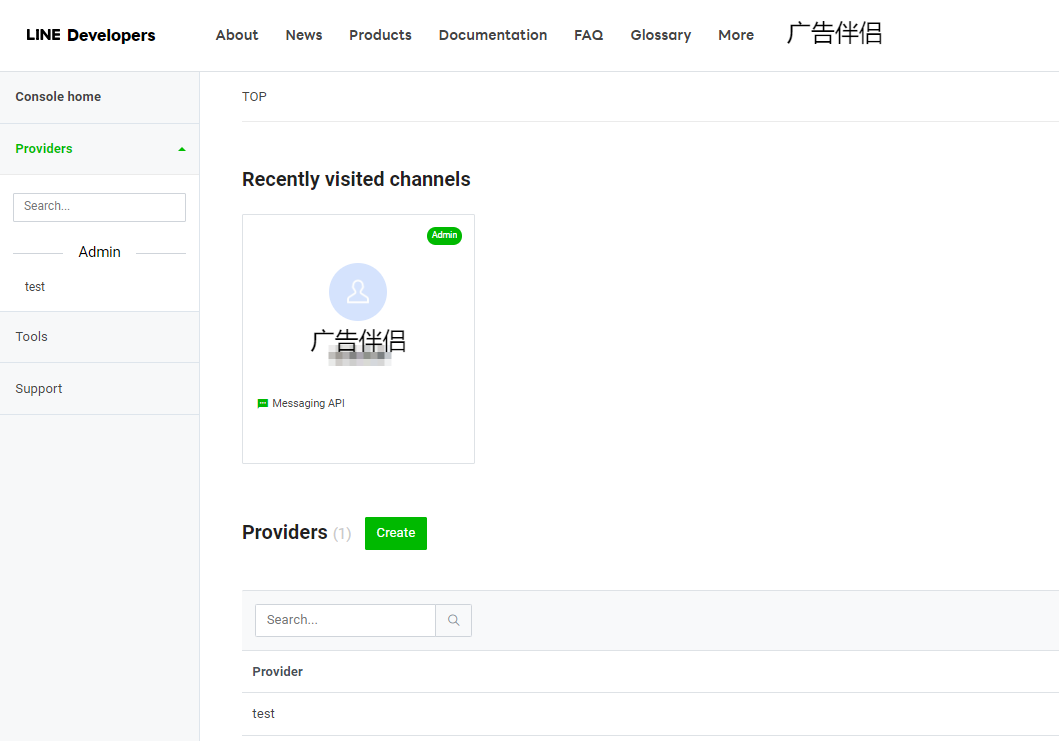
Task: Click the magnifier search icon in Providers
Action: (454, 620)
